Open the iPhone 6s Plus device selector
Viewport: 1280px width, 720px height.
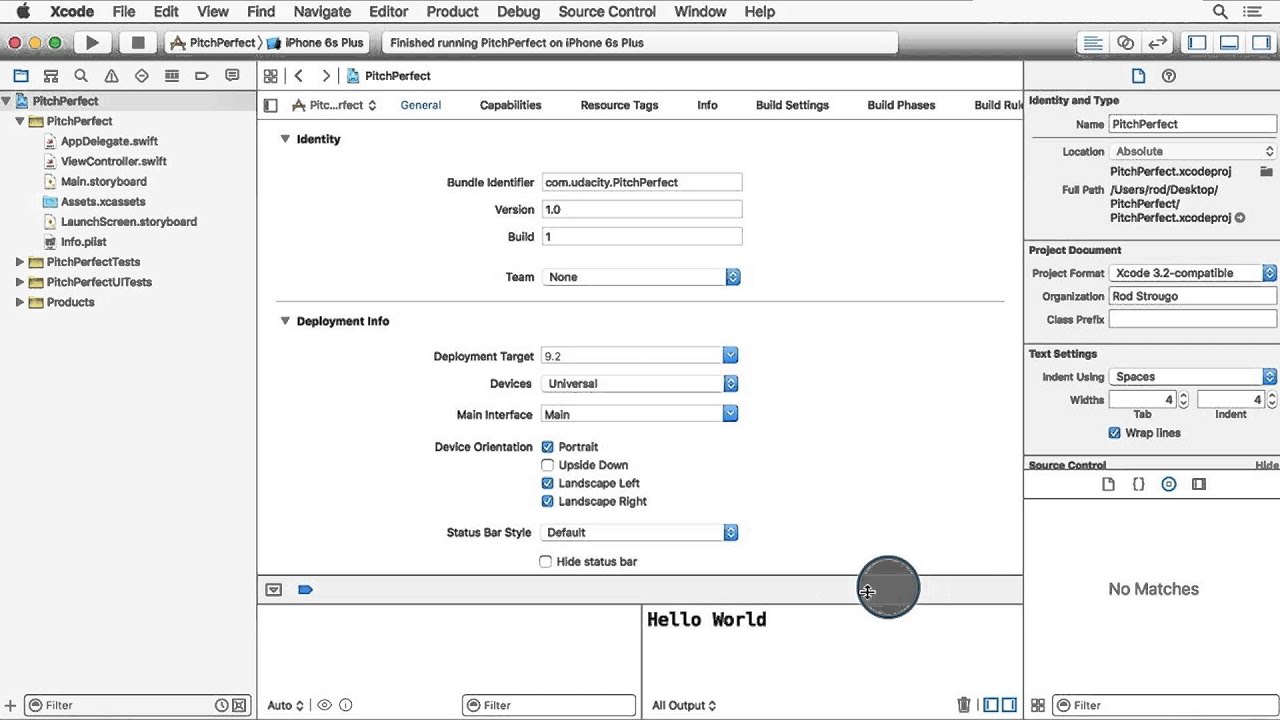[314, 43]
